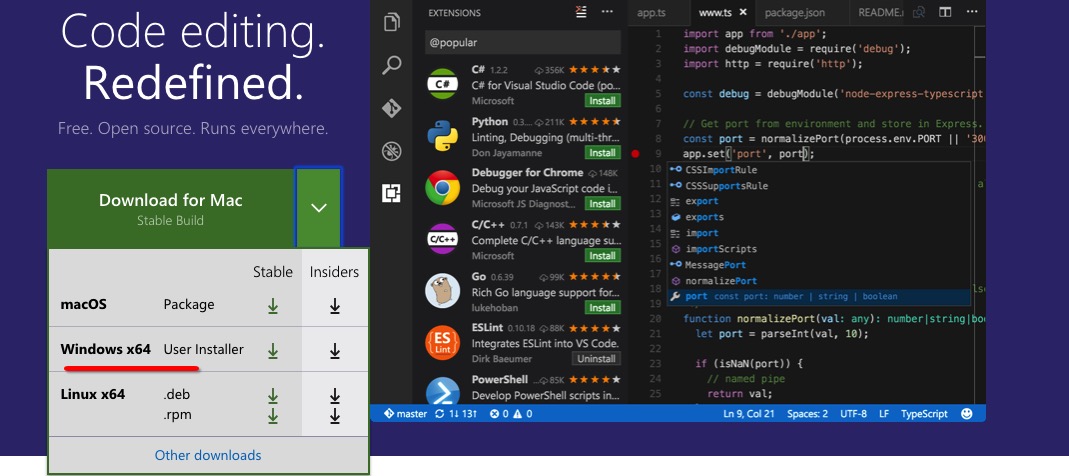Toggle the red breakpoint on line 9
This screenshot has height=476, width=1069.
635,154
